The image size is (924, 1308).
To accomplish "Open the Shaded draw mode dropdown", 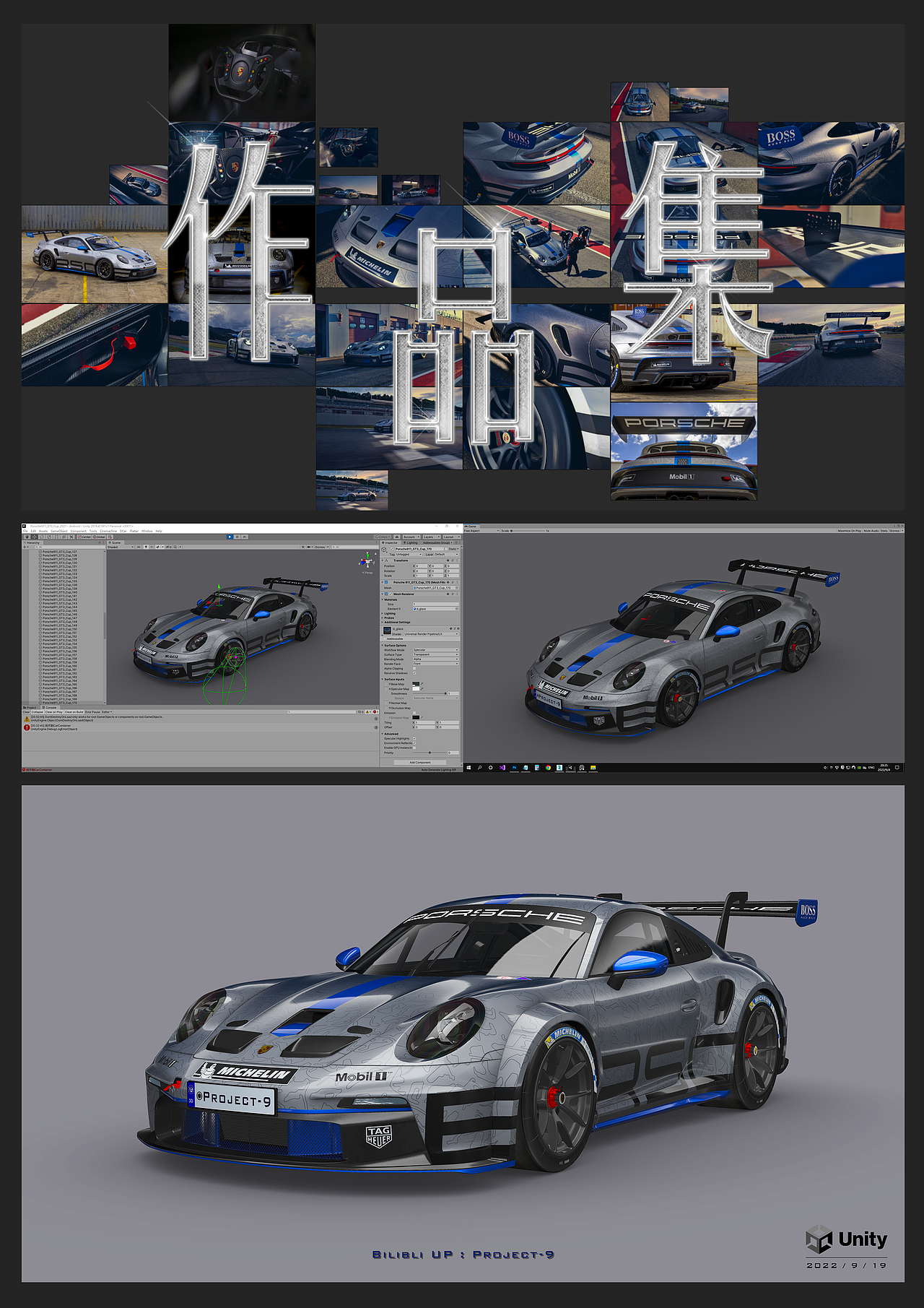I will pos(120,547).
